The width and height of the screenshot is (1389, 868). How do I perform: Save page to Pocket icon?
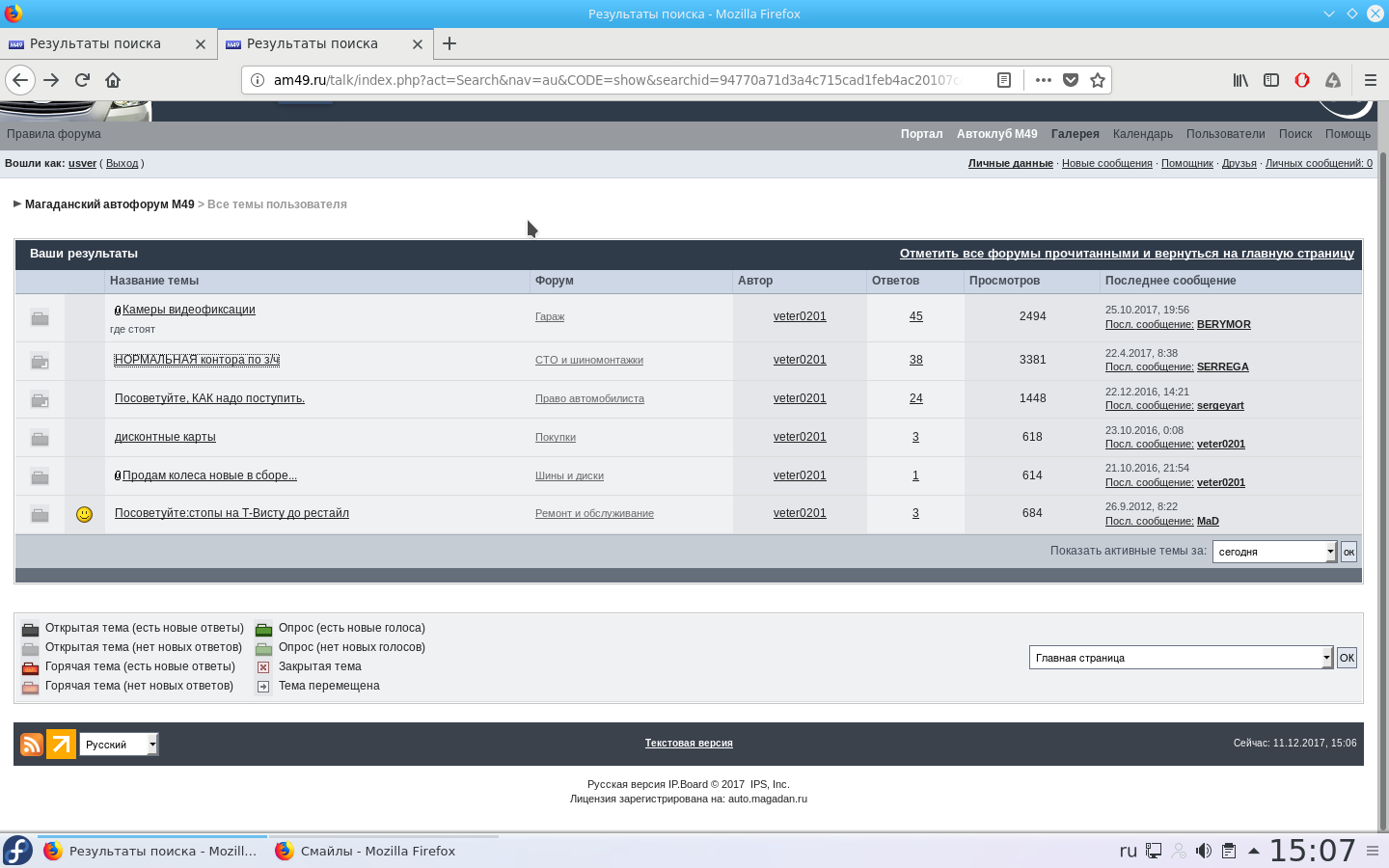coord(1070,80)
